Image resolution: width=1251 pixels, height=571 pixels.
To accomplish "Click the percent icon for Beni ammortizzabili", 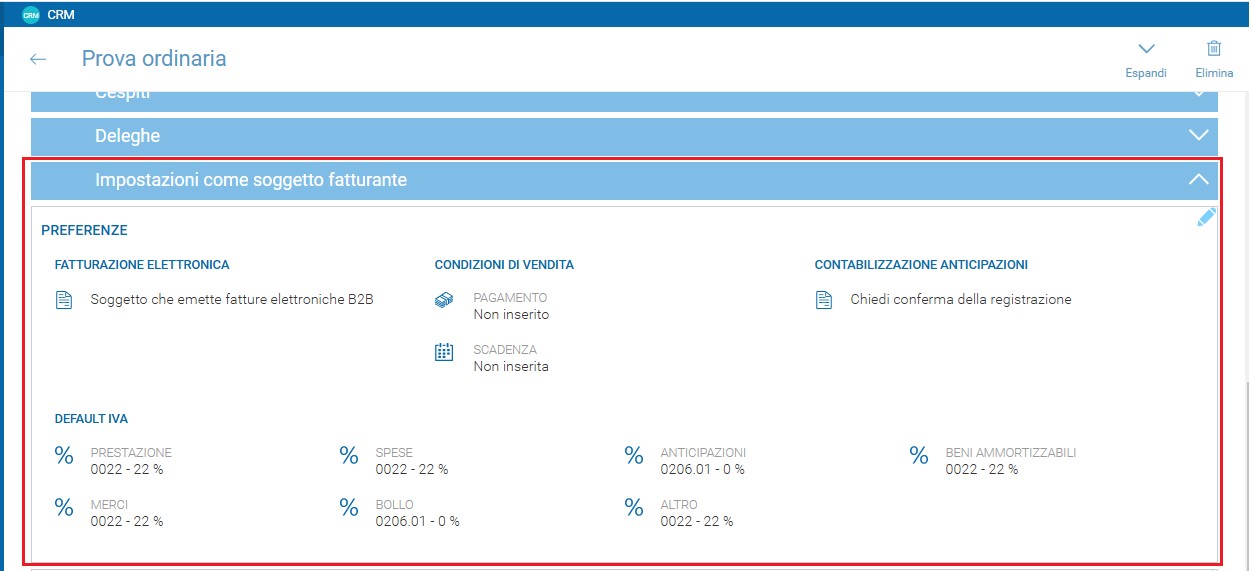I will click(919, 456).
